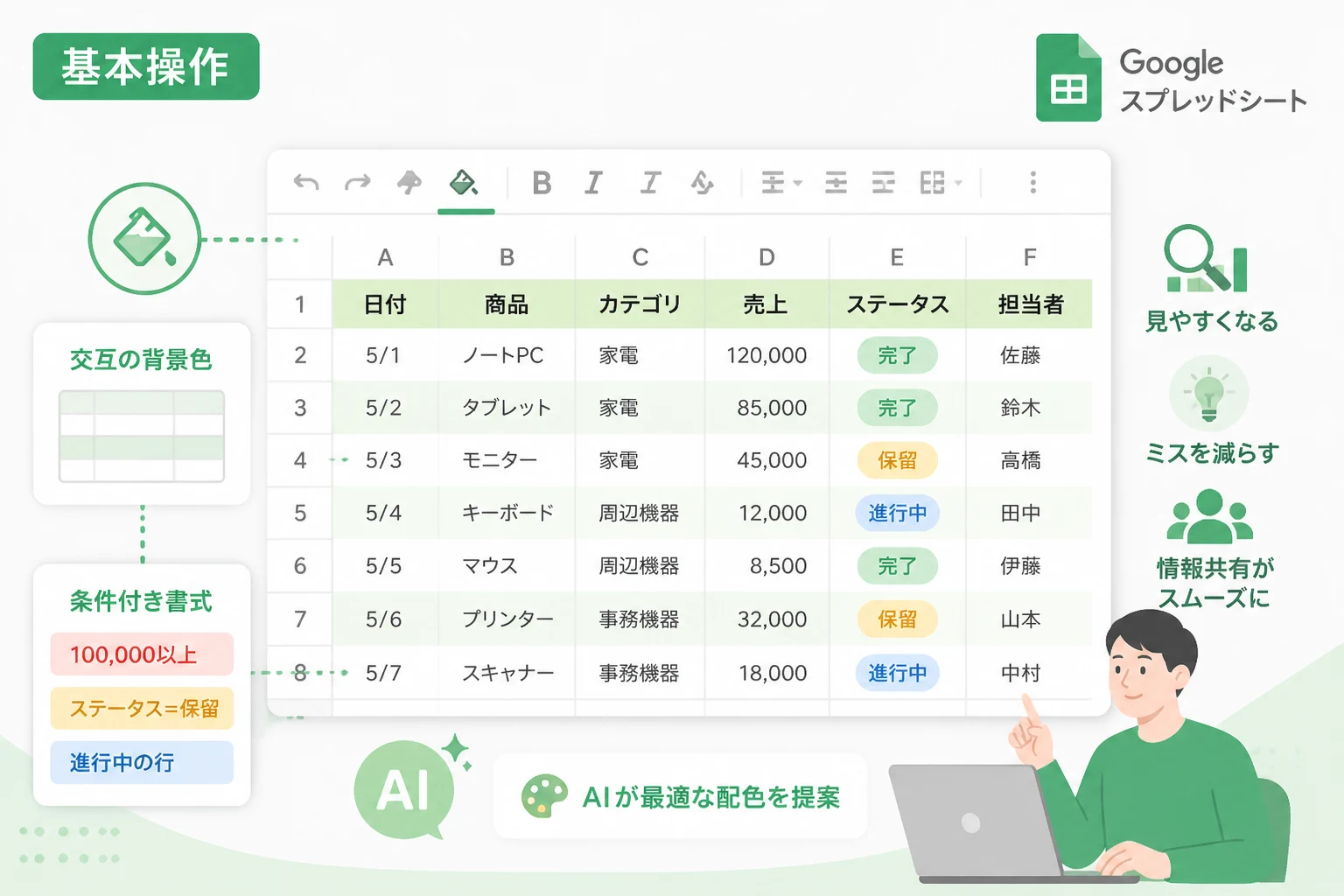Click the 進行中 status badge in the キーボード row
This screenshot has height=896, width=1344.
pos(897,513)
